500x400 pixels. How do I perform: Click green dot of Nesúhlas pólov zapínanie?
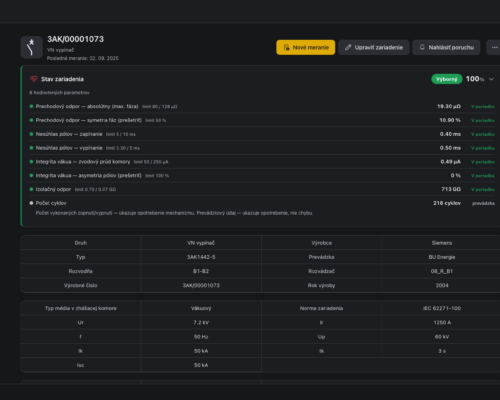(x=31, y=134)
